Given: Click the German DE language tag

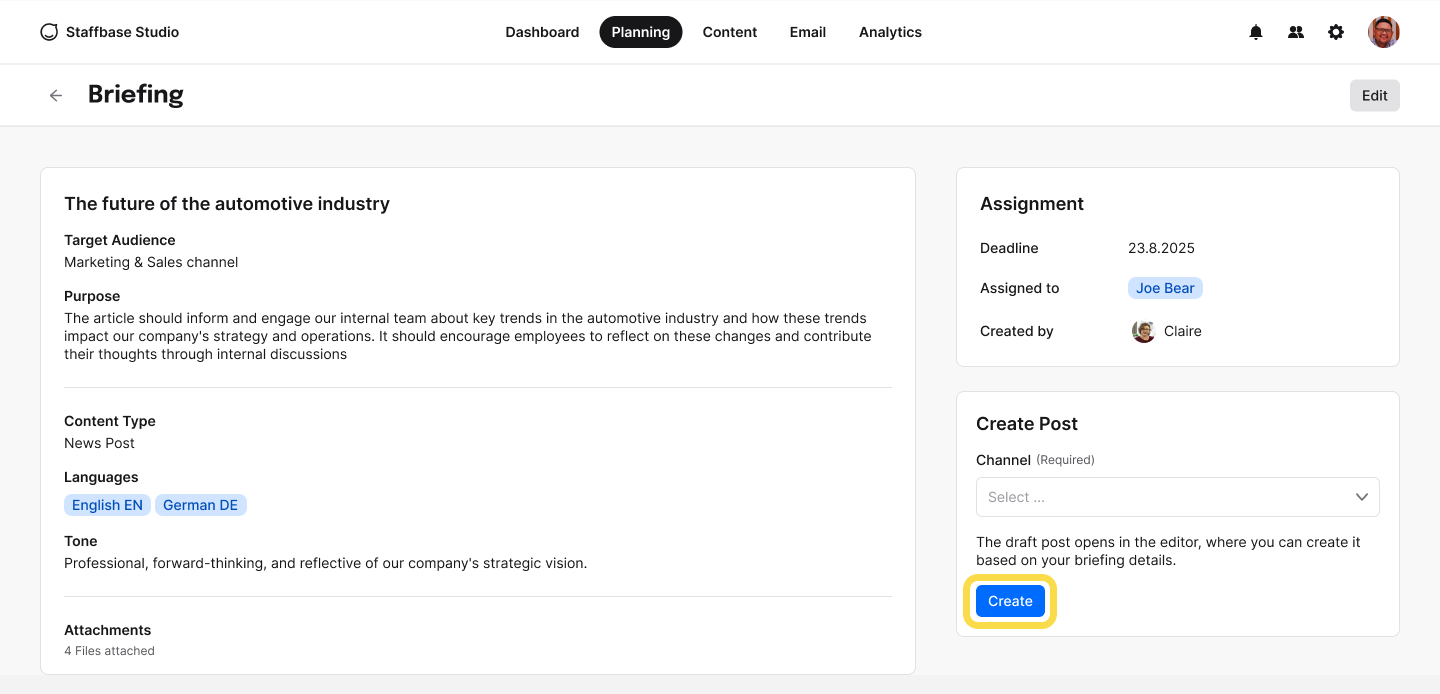Looking at the screenshot, I should click(x=201, y=505).
